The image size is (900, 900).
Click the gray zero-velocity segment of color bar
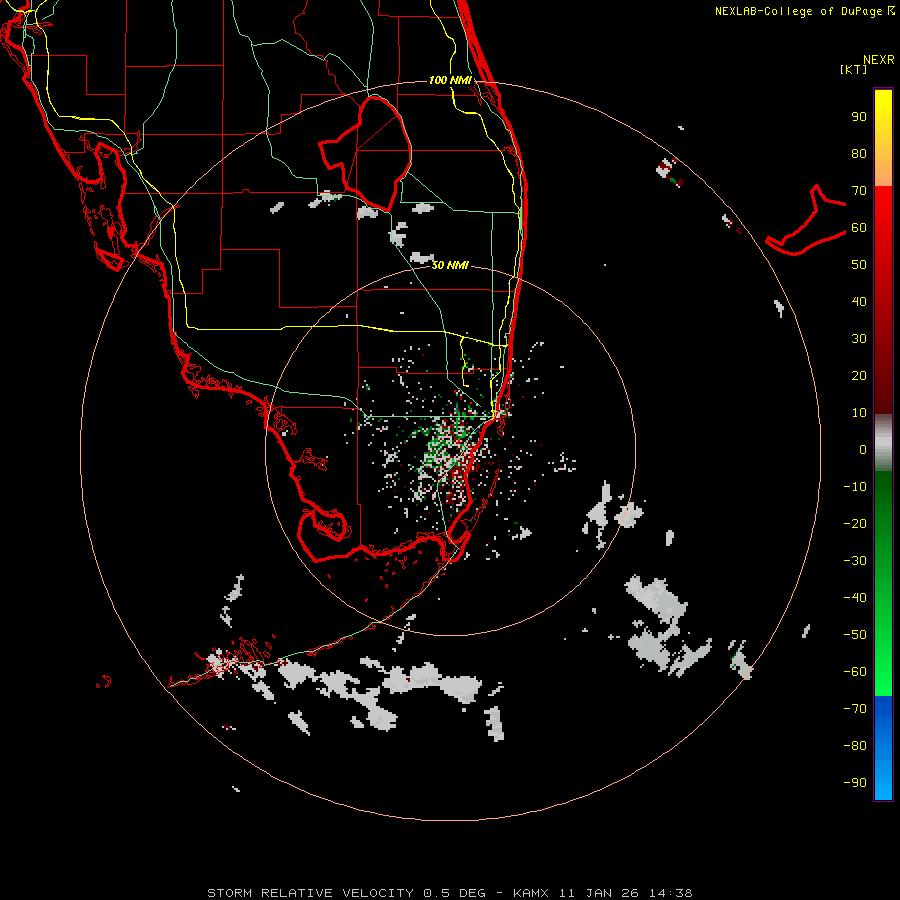point(883,443)
